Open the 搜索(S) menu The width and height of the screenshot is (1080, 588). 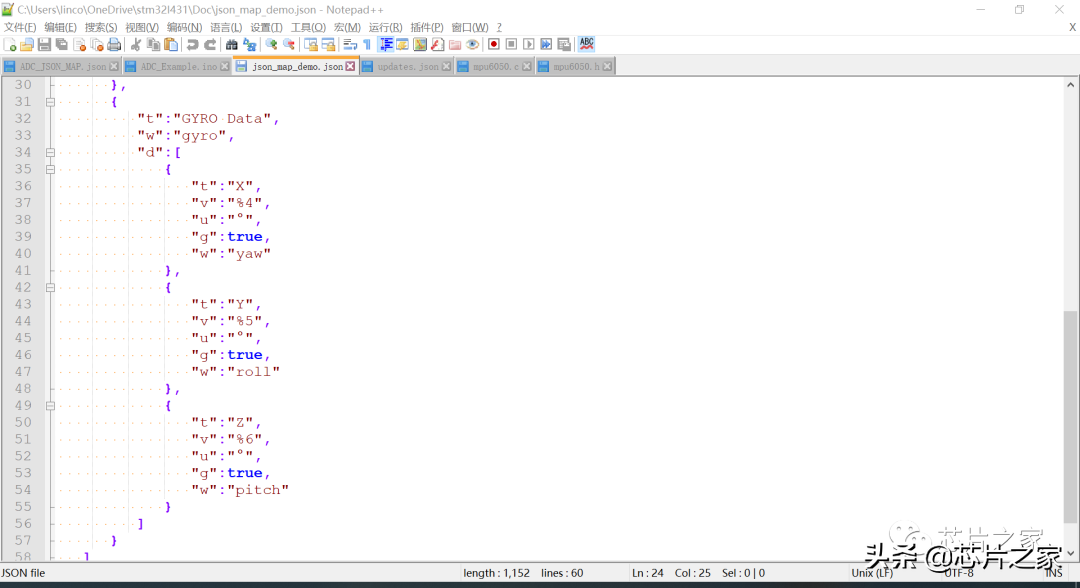click(101, 27)
